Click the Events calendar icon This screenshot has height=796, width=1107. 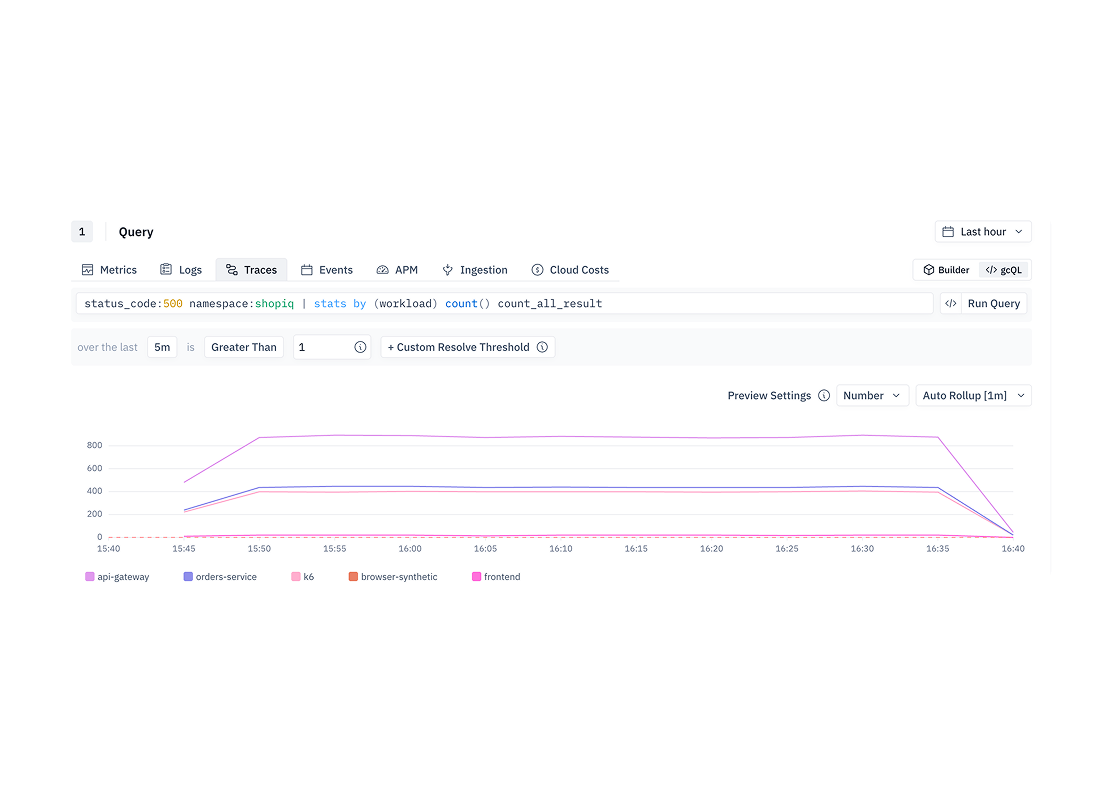click(306, 270)
